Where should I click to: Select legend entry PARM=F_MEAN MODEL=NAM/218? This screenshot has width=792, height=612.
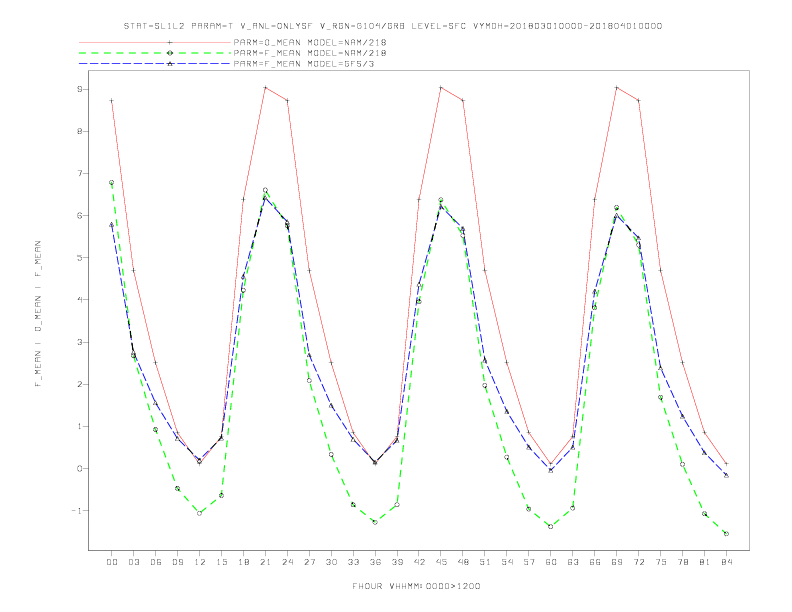pyautogui.click(x=310, y=53)
